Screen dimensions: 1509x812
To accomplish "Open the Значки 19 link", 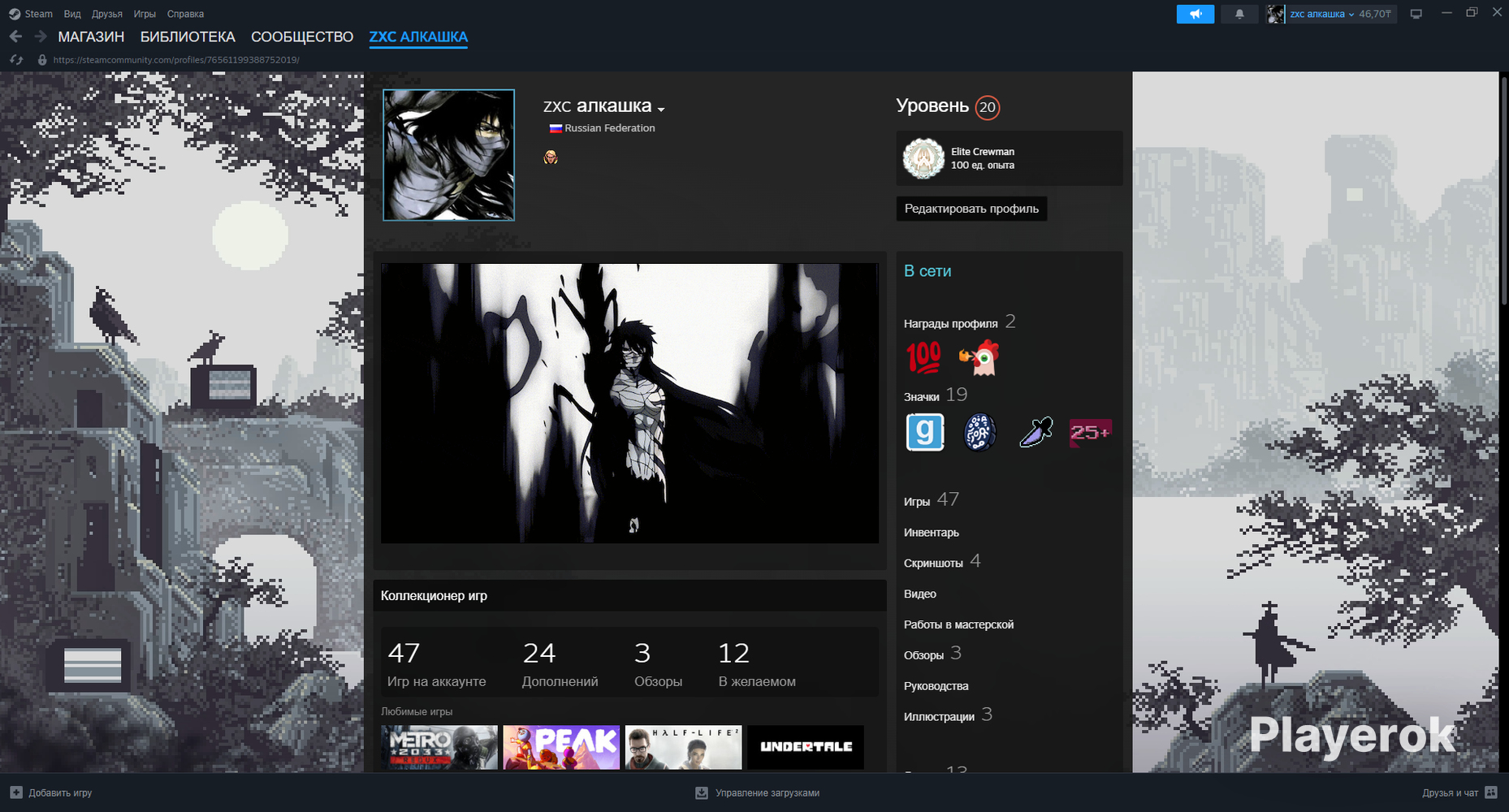I will (x=936, y=395).
